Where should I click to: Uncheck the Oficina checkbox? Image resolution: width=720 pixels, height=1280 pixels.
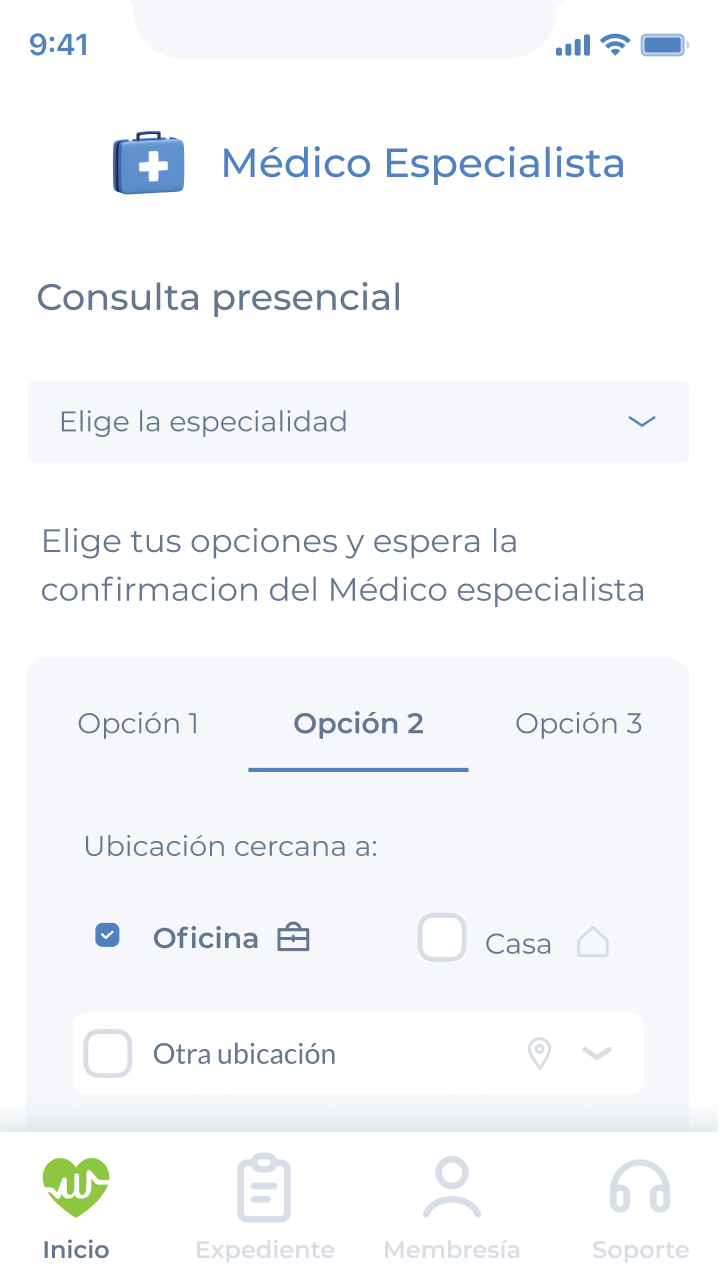tap(107, 936)
